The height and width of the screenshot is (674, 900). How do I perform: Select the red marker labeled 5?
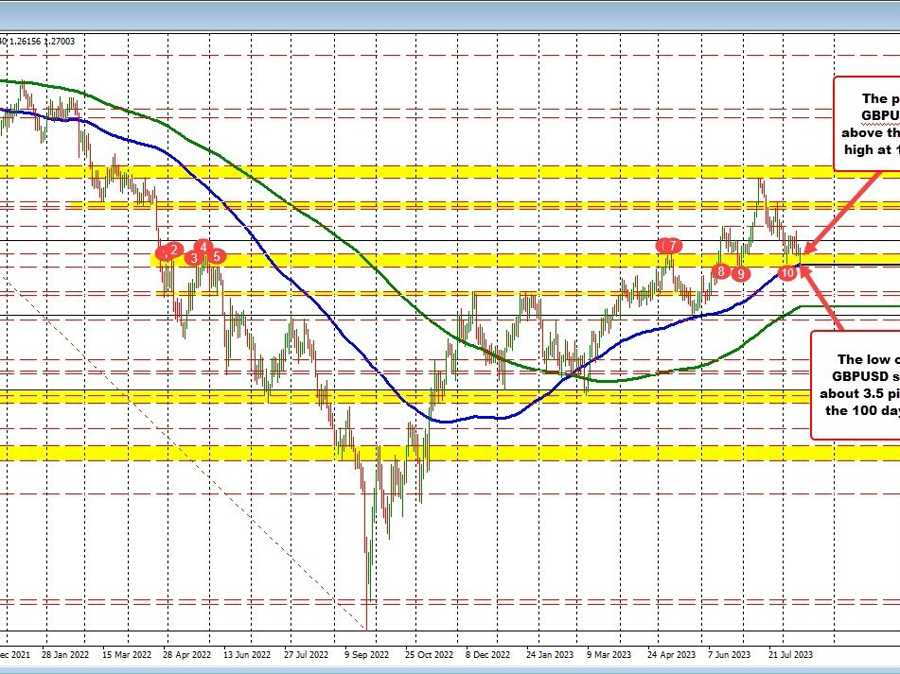tap(217, 257)
